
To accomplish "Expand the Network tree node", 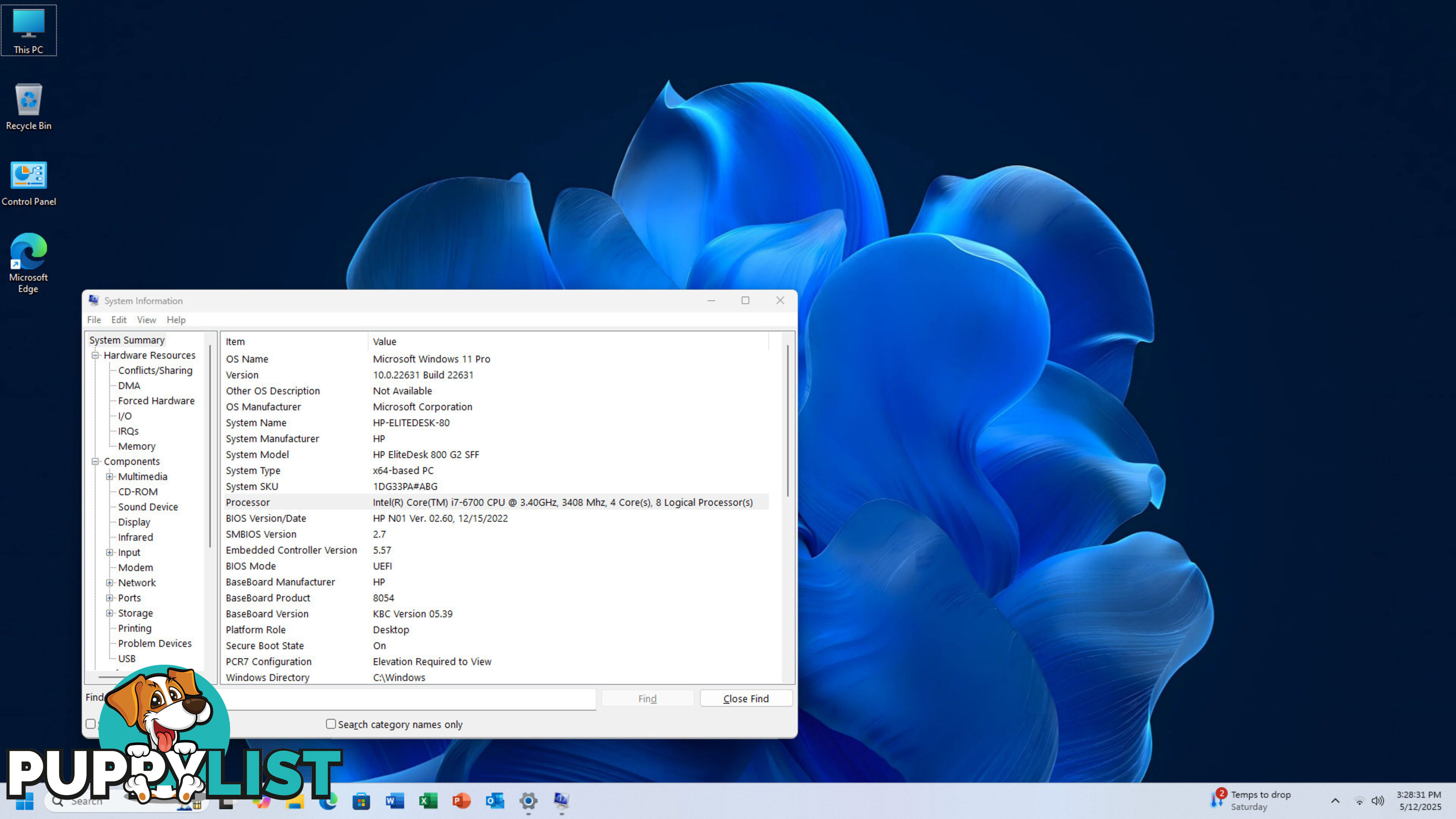I will pos(110,583).
